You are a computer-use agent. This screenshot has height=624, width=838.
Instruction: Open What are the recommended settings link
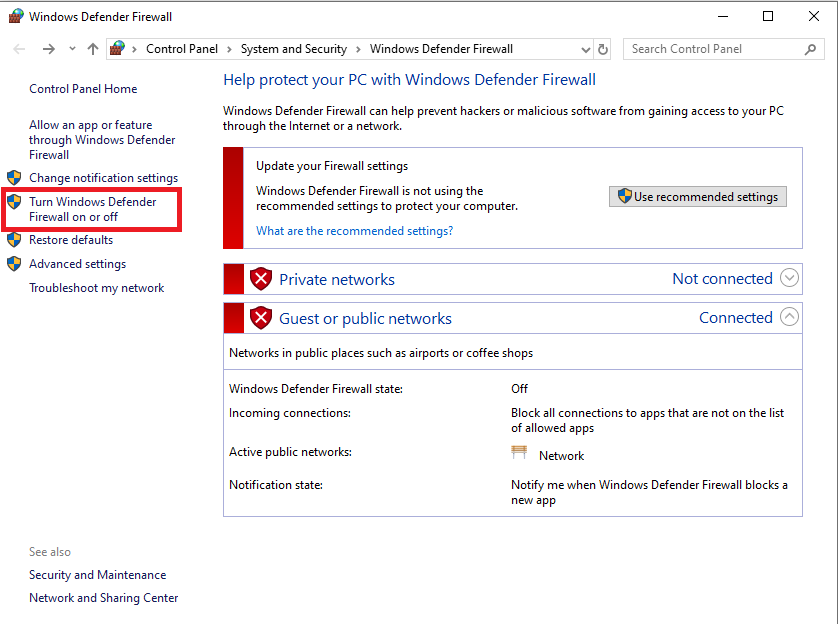[x=354, y=231]
